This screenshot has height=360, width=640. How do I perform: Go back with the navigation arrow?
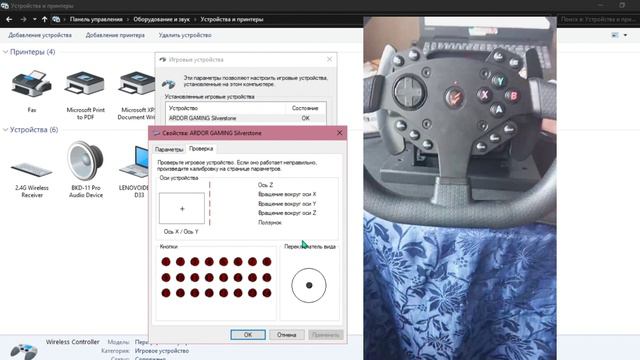pos(9,19)
